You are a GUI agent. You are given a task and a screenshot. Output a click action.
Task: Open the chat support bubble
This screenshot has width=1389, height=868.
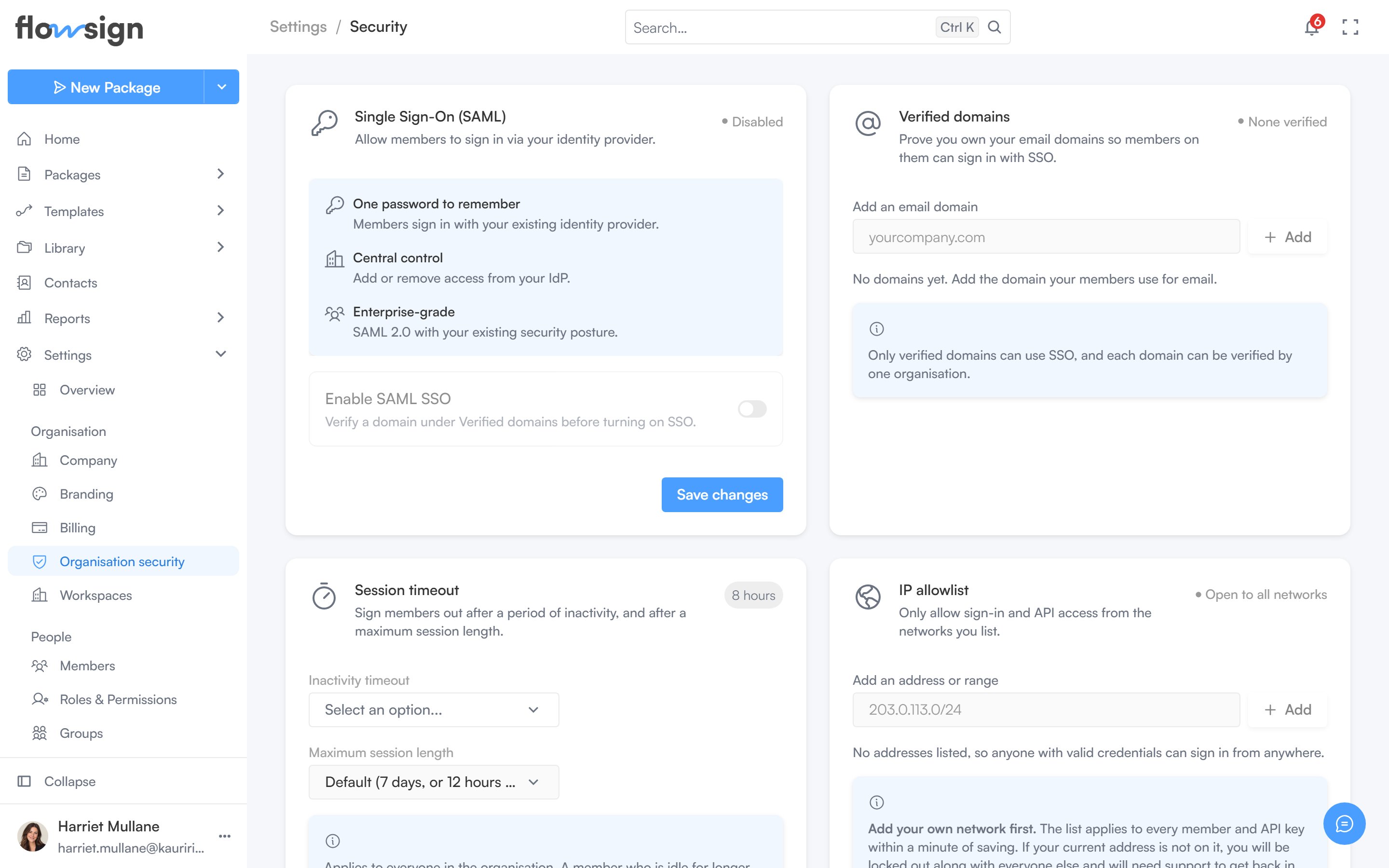[1344, 823]
